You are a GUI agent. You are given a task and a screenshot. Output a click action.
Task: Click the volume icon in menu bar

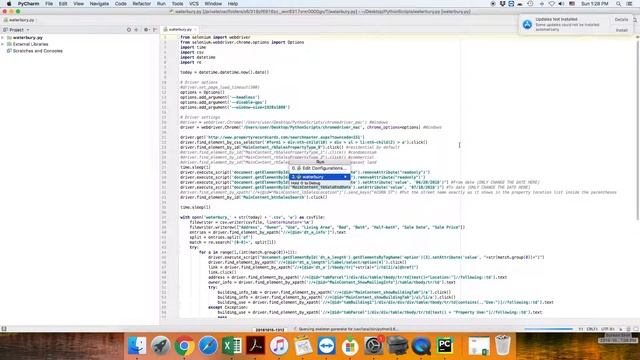(562, 4)
